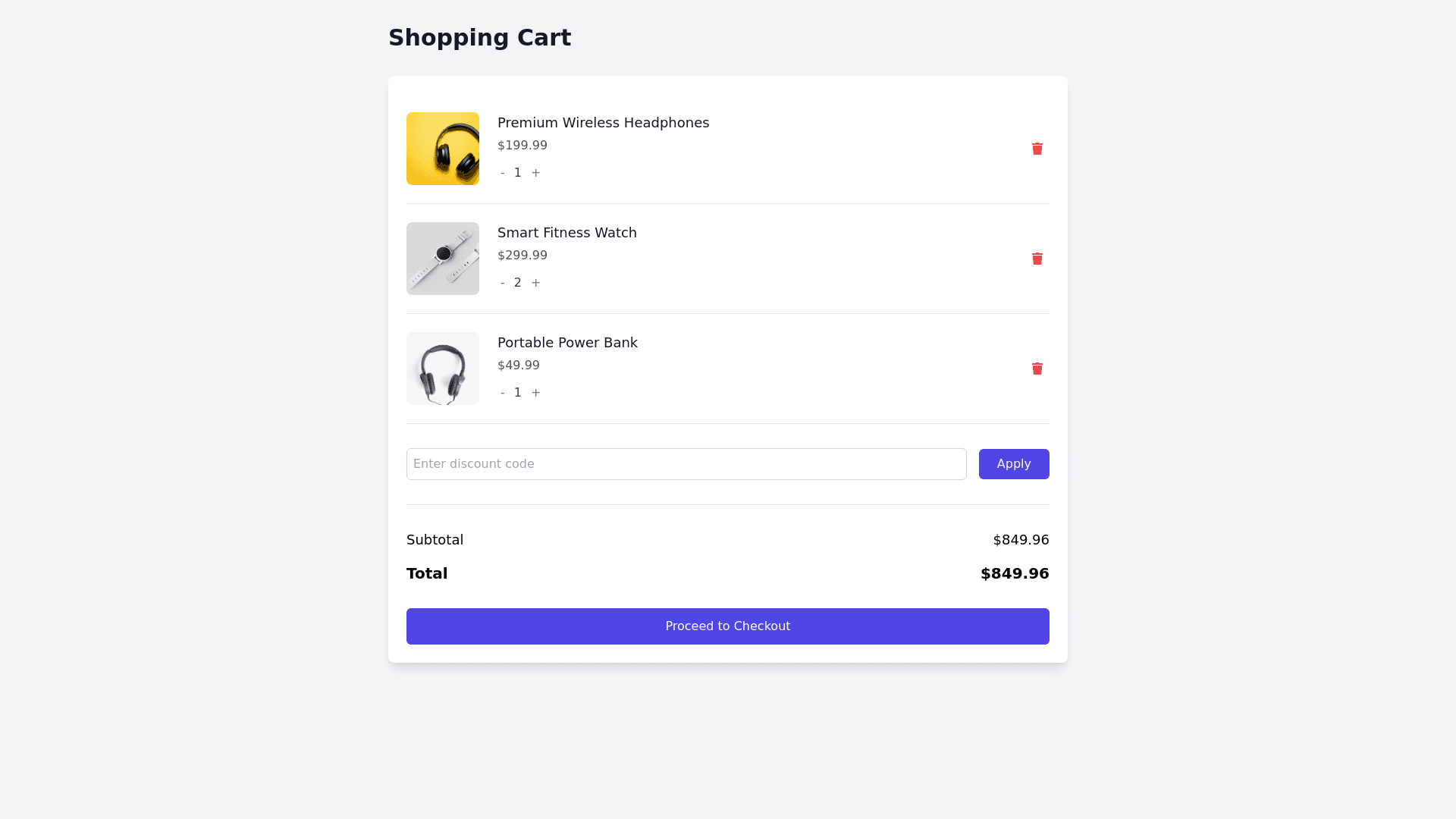Click the bold Total amount $849.96

pos(1014,573)
